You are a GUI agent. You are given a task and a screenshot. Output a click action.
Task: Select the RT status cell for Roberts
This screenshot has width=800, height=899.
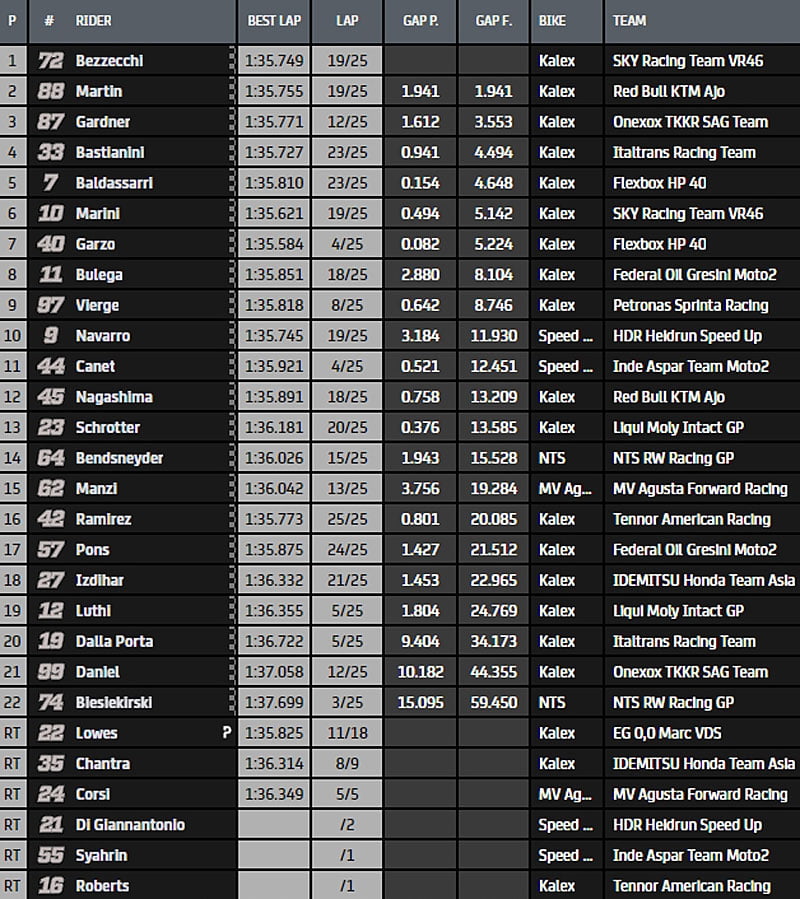tap(13, 886)
